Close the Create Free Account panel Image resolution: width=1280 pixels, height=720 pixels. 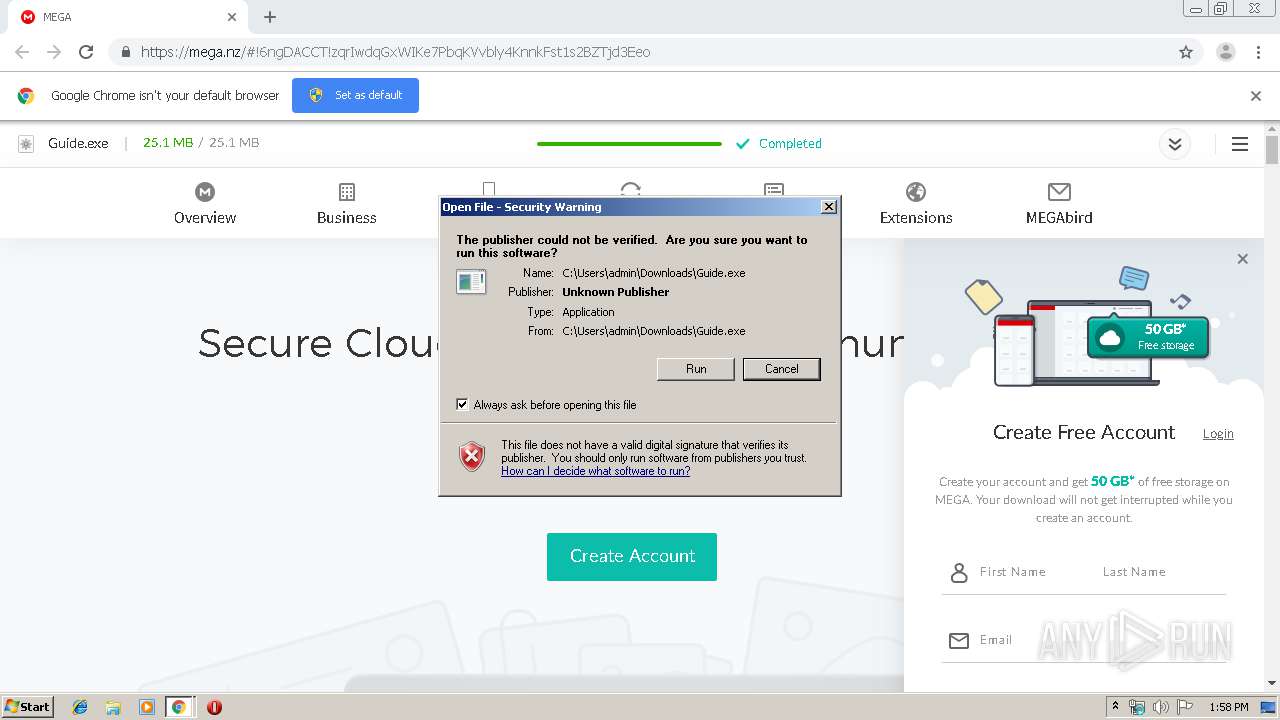pos(1242,259)
